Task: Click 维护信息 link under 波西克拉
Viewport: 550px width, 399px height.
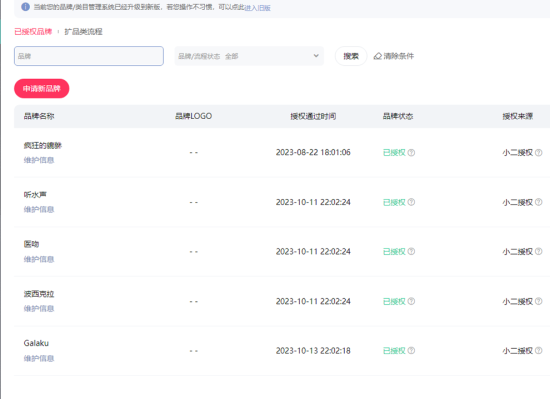Action: [39, 309]
